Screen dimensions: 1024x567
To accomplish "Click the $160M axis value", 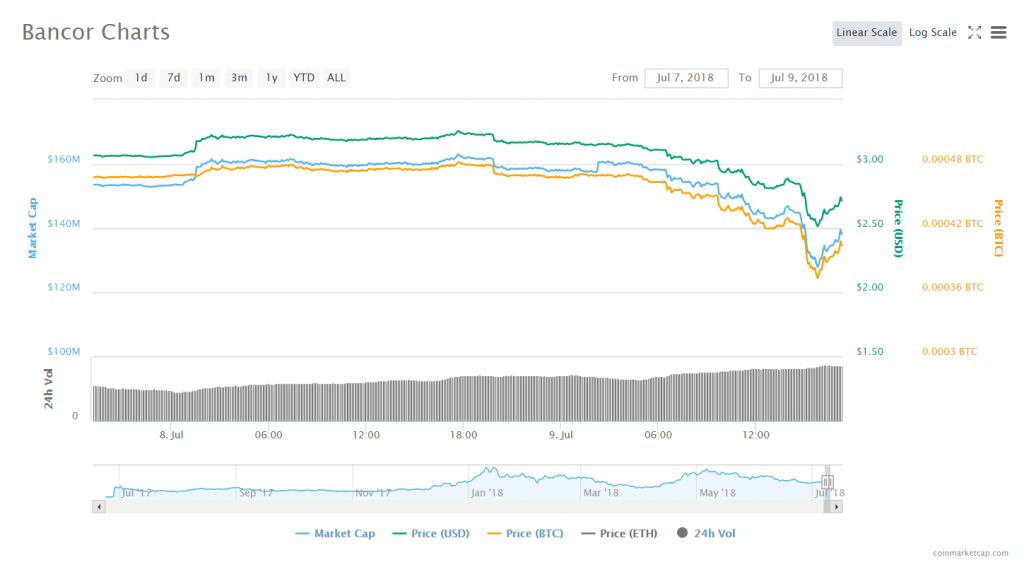I will pyautogui.click(x=63, y=159).
